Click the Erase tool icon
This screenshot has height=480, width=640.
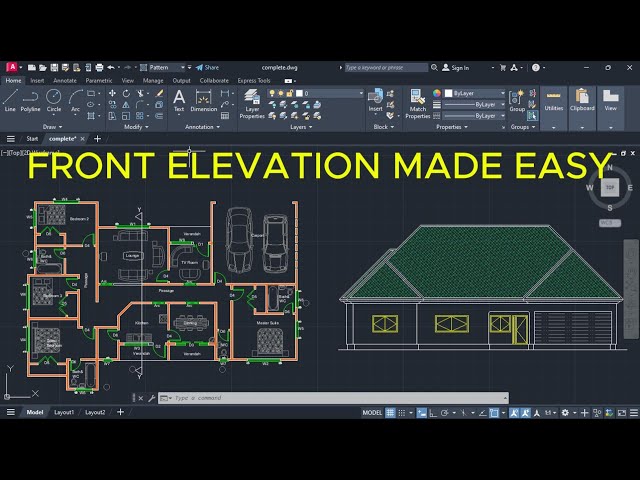point(160,93)
